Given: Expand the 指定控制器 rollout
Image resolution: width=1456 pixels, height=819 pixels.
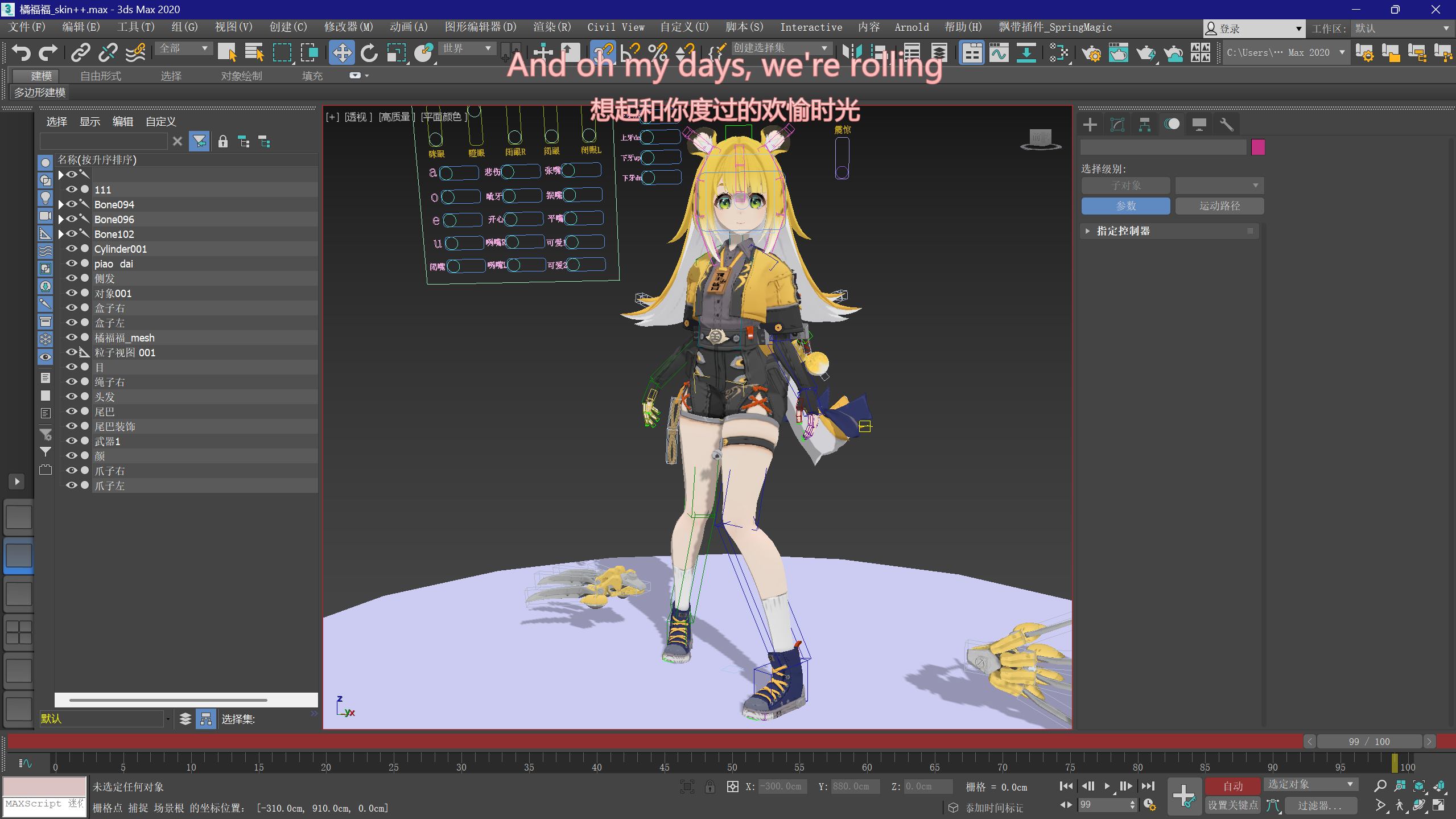Looking at the screenshot, I should point(1169,231).
